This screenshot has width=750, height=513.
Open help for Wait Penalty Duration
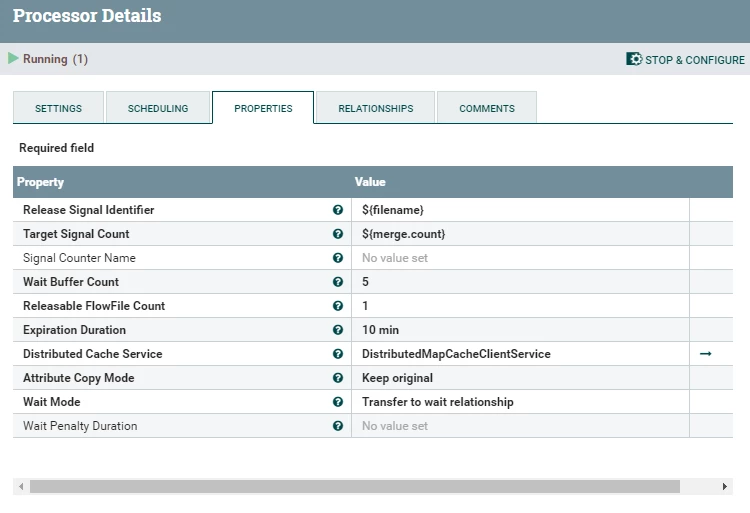[338, 426]
